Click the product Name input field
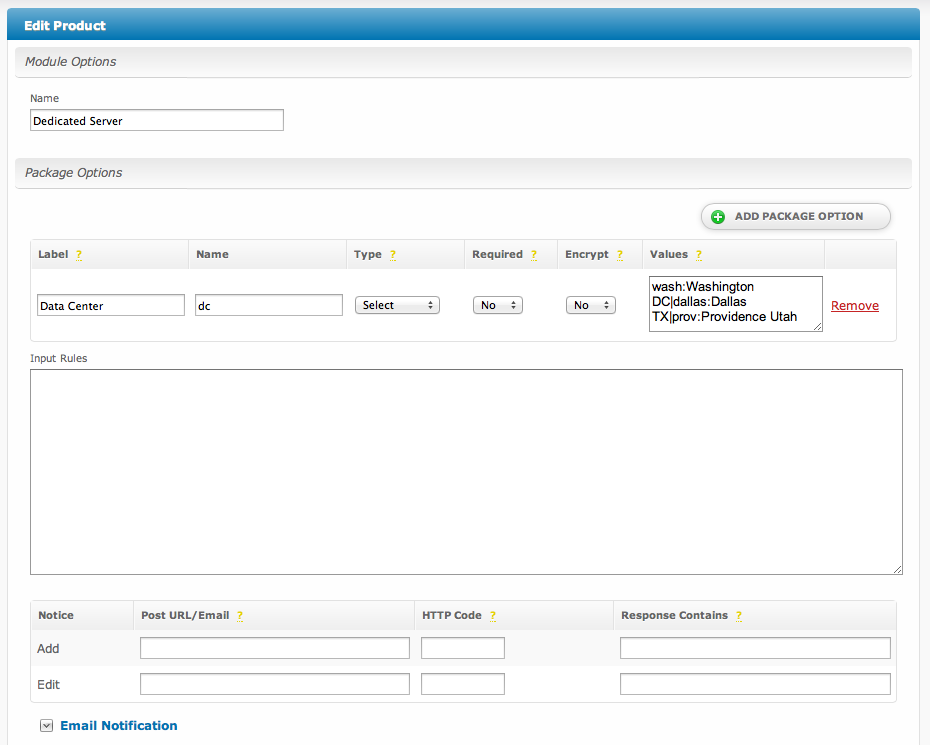 (157, 121)
